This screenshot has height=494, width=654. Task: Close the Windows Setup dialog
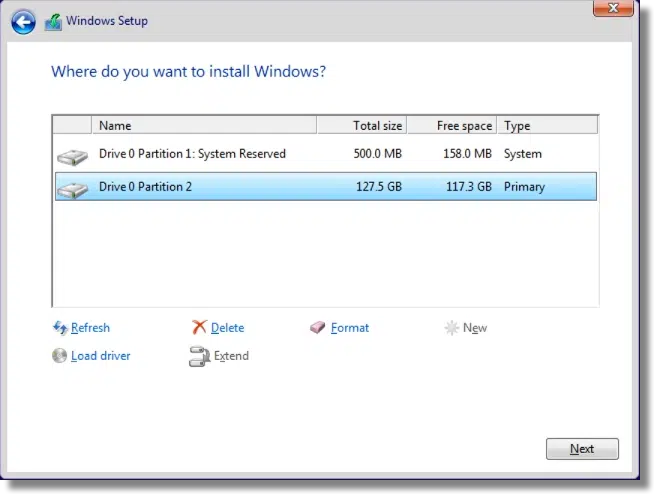click(x=613, y=8)
